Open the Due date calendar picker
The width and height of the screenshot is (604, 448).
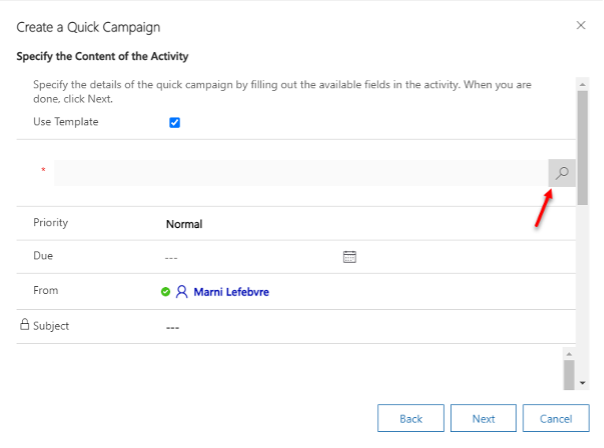(x=350, y=257)
